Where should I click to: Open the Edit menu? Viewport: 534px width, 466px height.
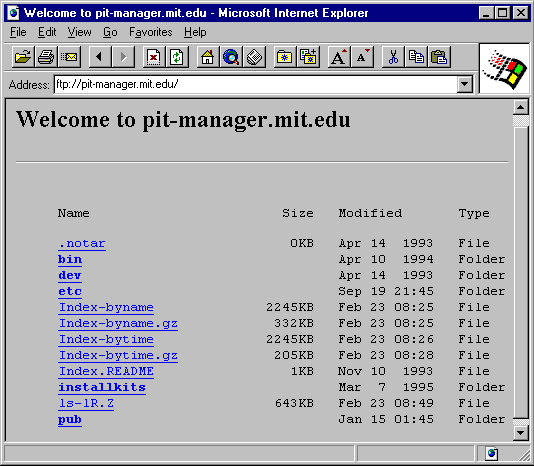47,32
